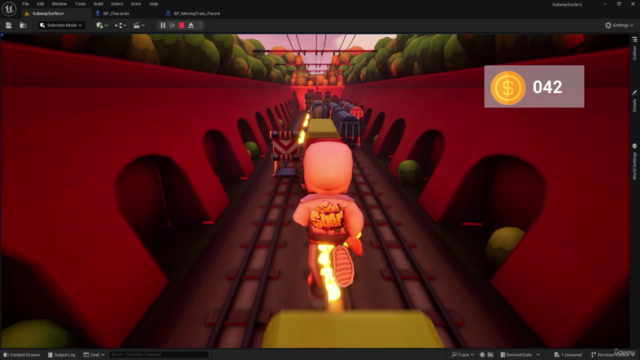The width and height of the screenshot is (640, 360).
Task: Expand the World Settings side panel
Action: click(x=635, y=162)
